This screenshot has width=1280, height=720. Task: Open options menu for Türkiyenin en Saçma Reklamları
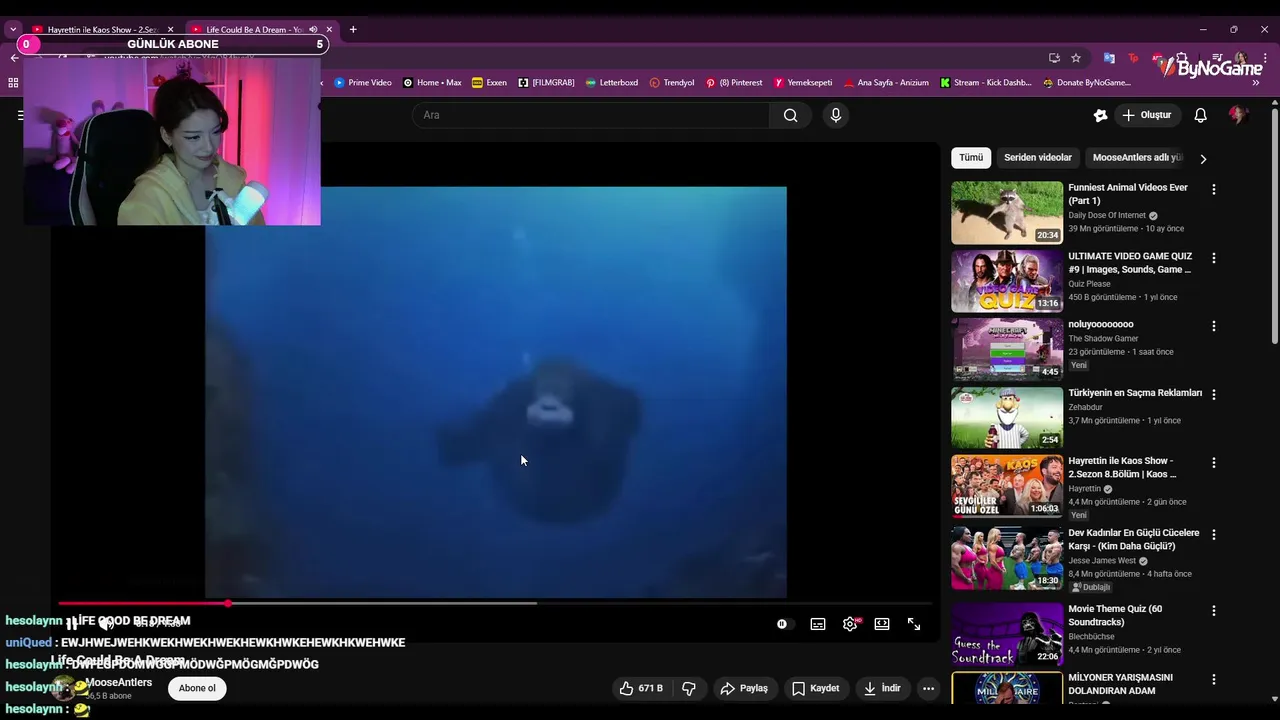pos(1214,395)
